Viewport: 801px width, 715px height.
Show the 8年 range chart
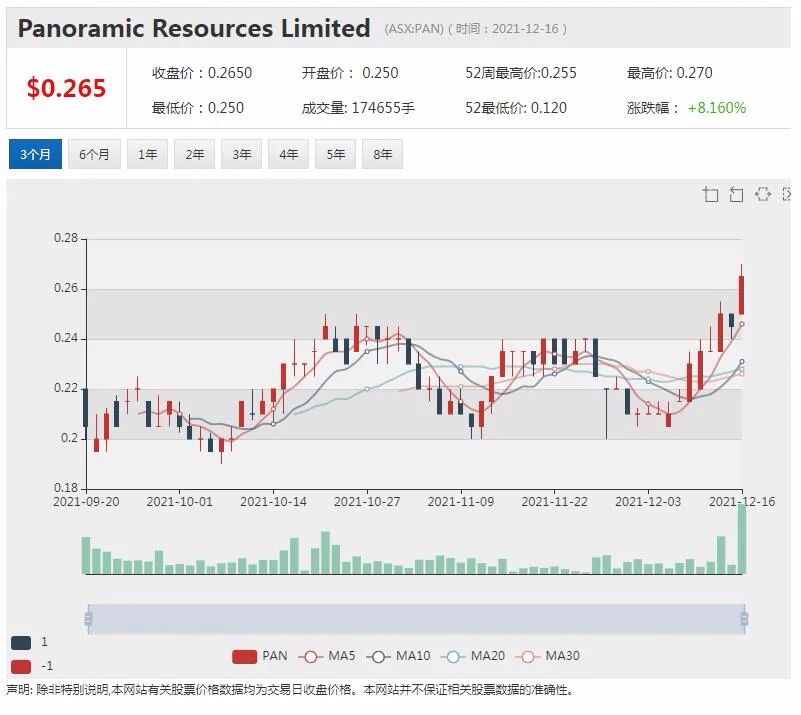pyautogui.click(x=383, y=154)
